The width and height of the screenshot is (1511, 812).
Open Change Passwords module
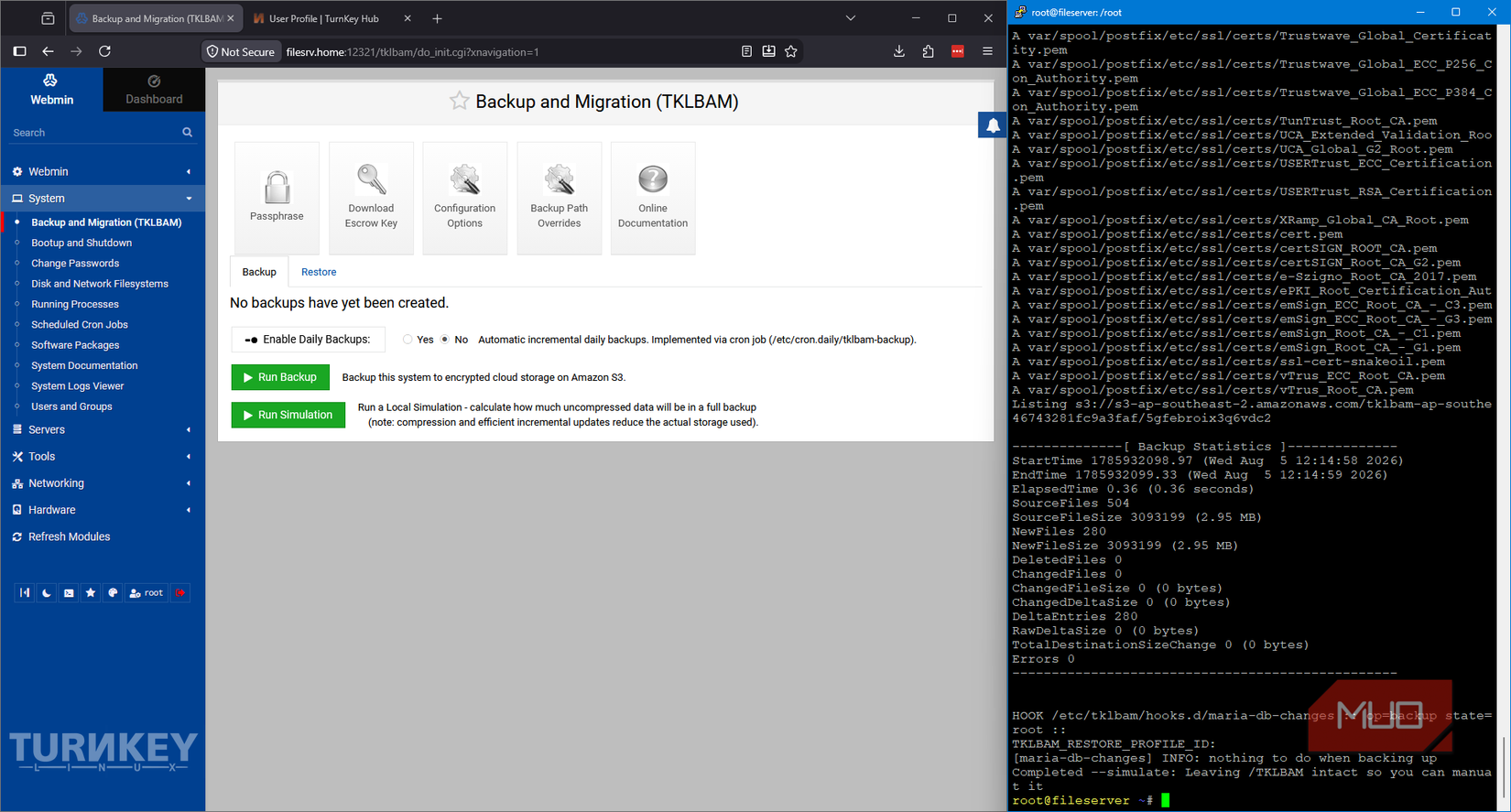pos(75,263)
